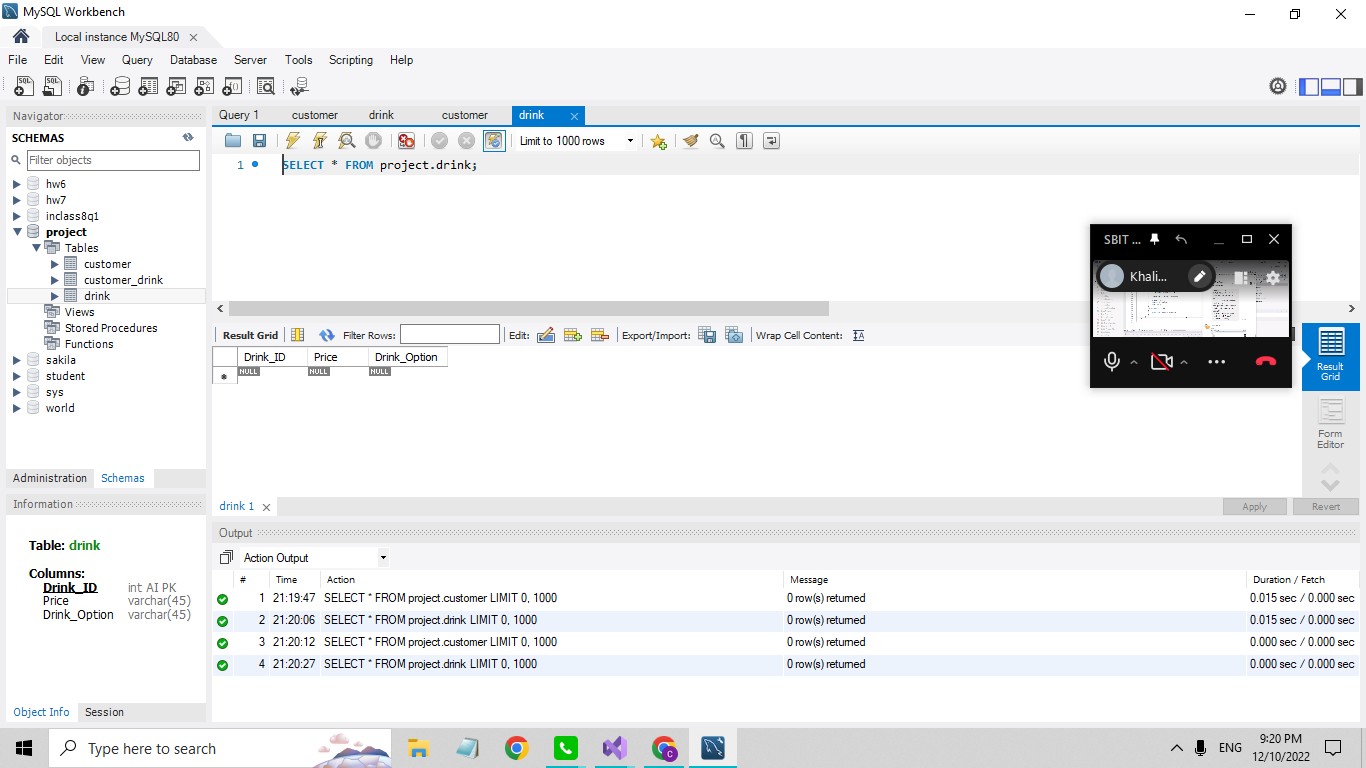Stop query execution hand icon

point(373,141)
